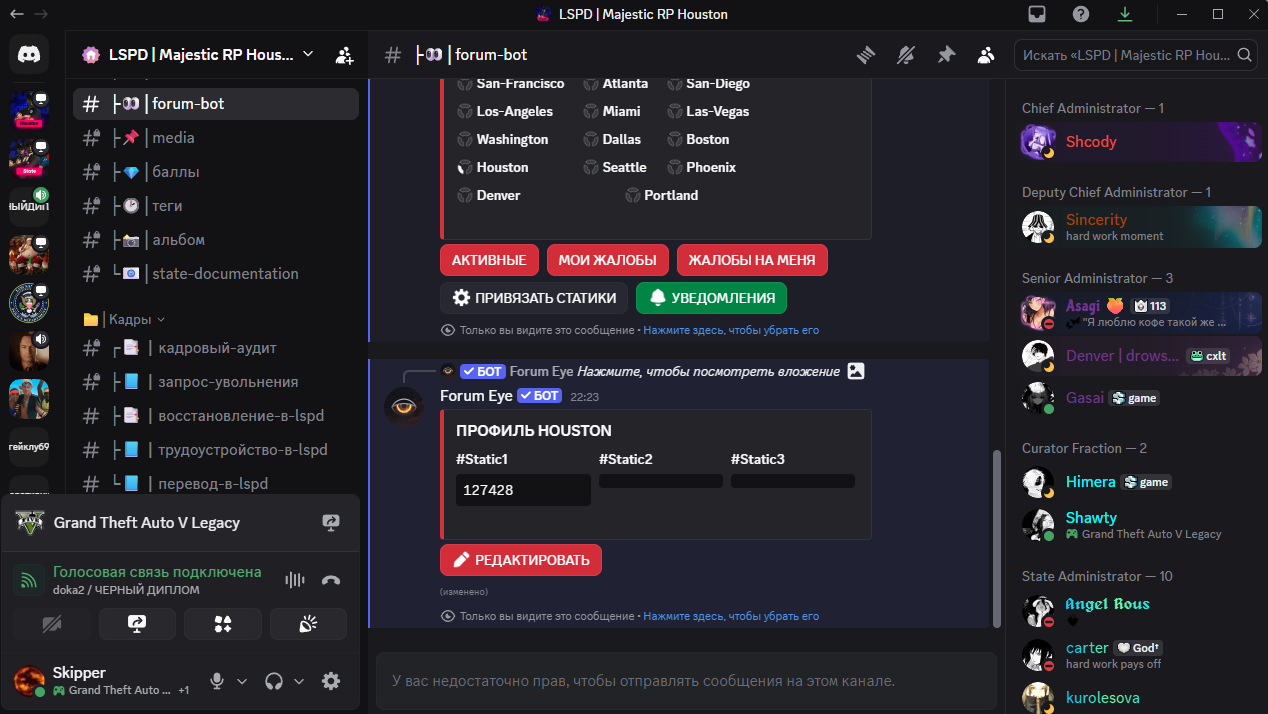Open user settings gear
Image resolution: width=1268 pixels, height=714 pixels.
click(x=331, y=681)
